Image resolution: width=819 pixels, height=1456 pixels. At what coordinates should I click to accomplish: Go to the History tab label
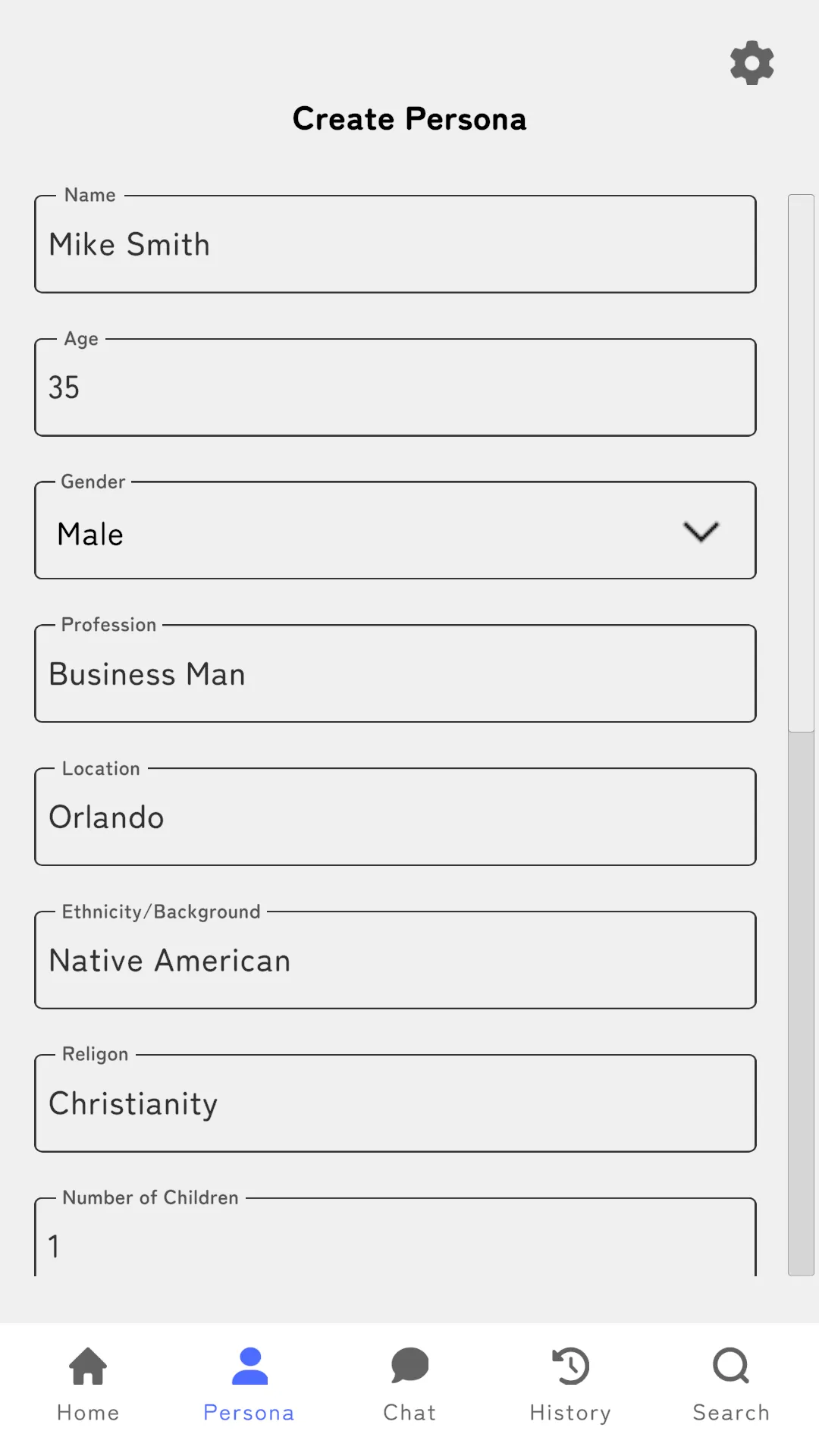click(x=570, y=1413)
